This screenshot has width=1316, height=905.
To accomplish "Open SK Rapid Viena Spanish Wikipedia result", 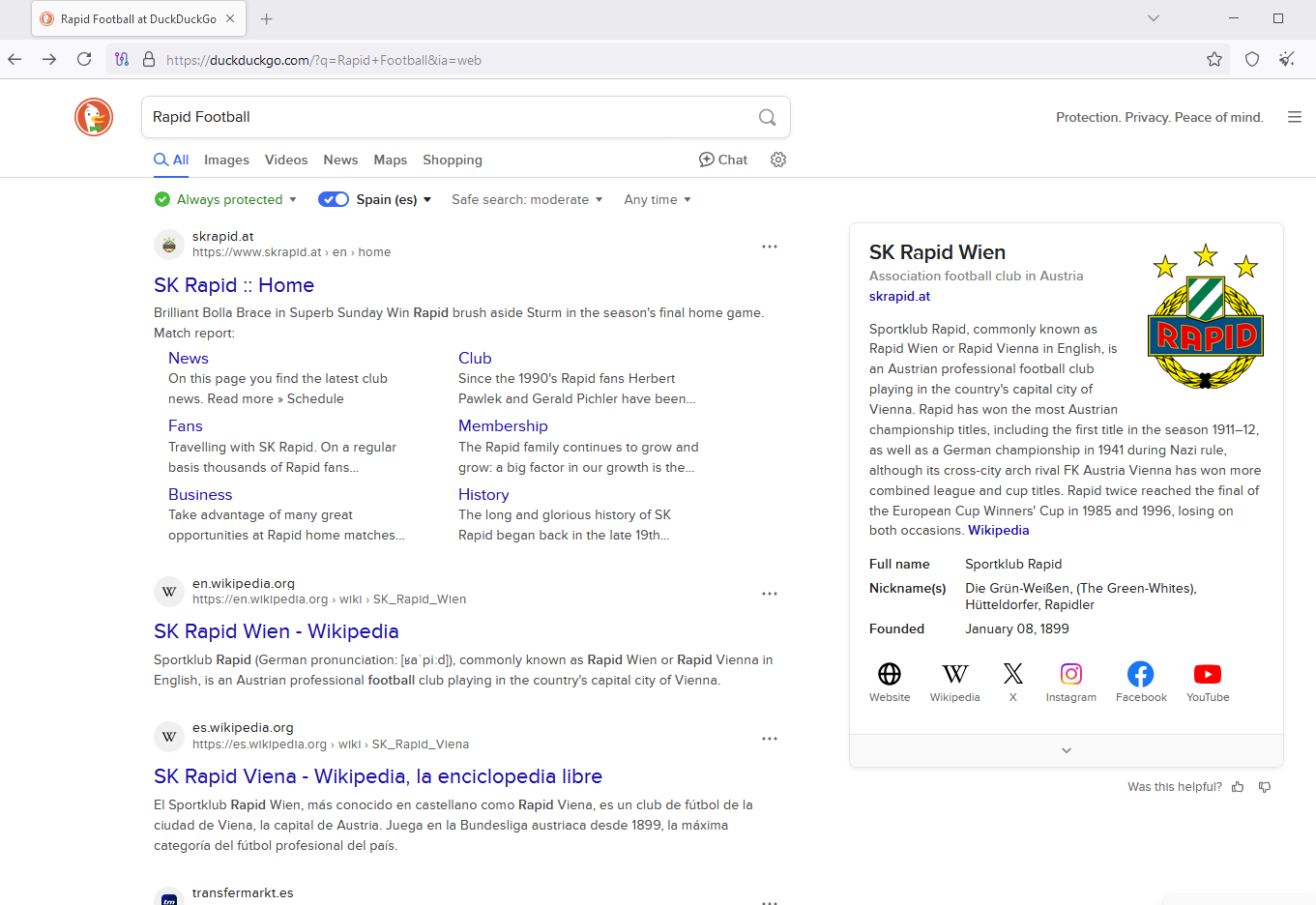I will tap(378, 776).
